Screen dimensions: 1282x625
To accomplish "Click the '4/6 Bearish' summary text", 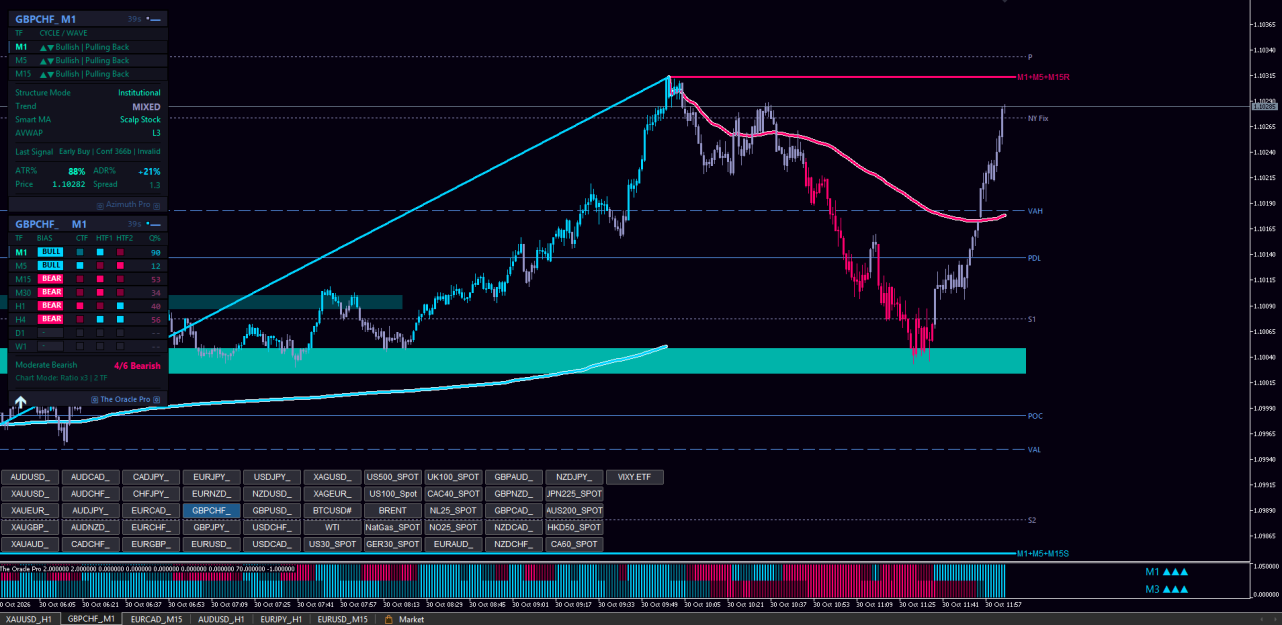I will pyautogui.click(x=137, y=366).
